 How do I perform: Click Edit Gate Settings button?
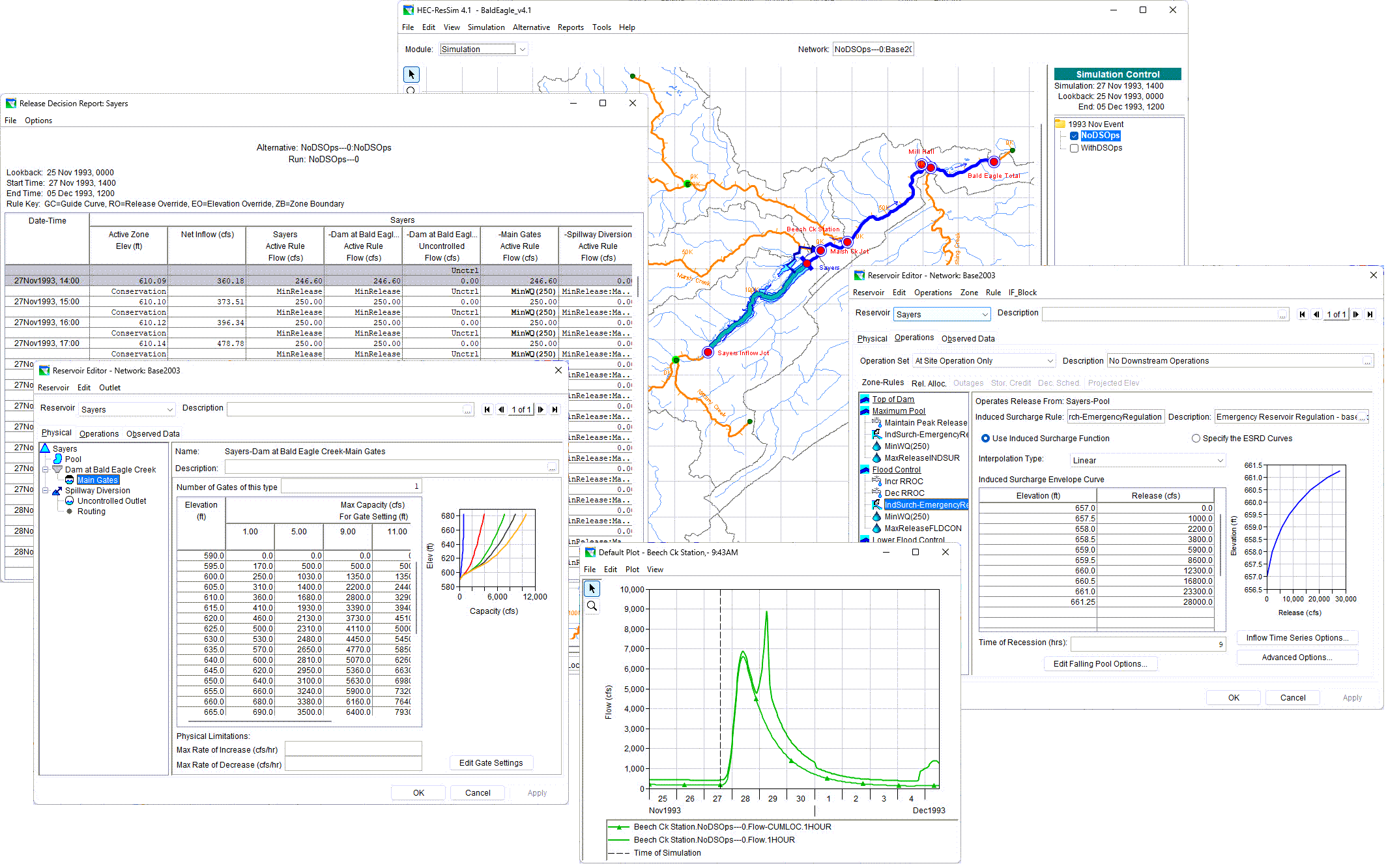tap(491, 763)
